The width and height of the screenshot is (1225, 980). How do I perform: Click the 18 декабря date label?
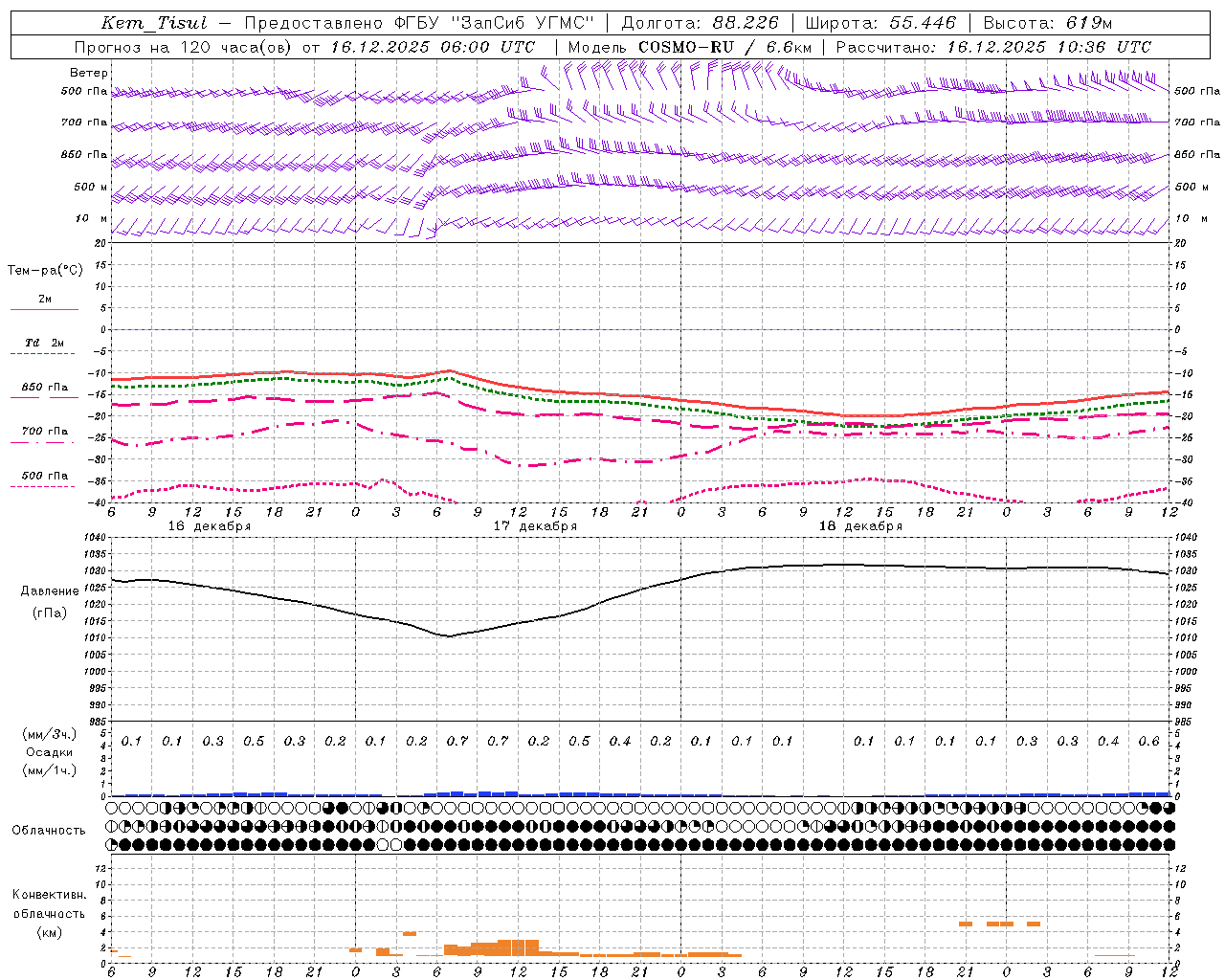click(860, 526)
